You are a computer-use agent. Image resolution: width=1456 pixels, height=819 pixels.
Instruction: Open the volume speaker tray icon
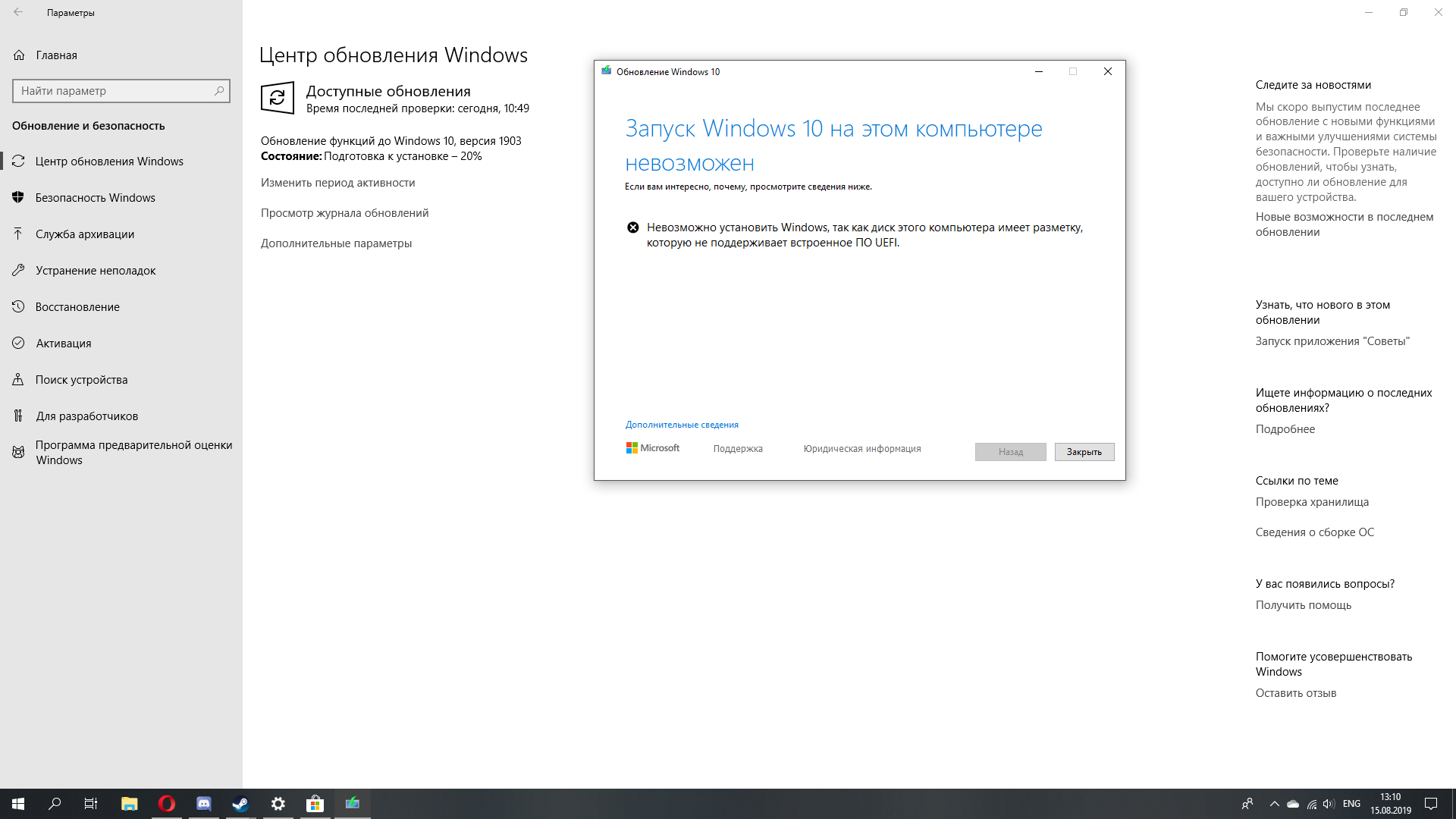pos(1329,804)
